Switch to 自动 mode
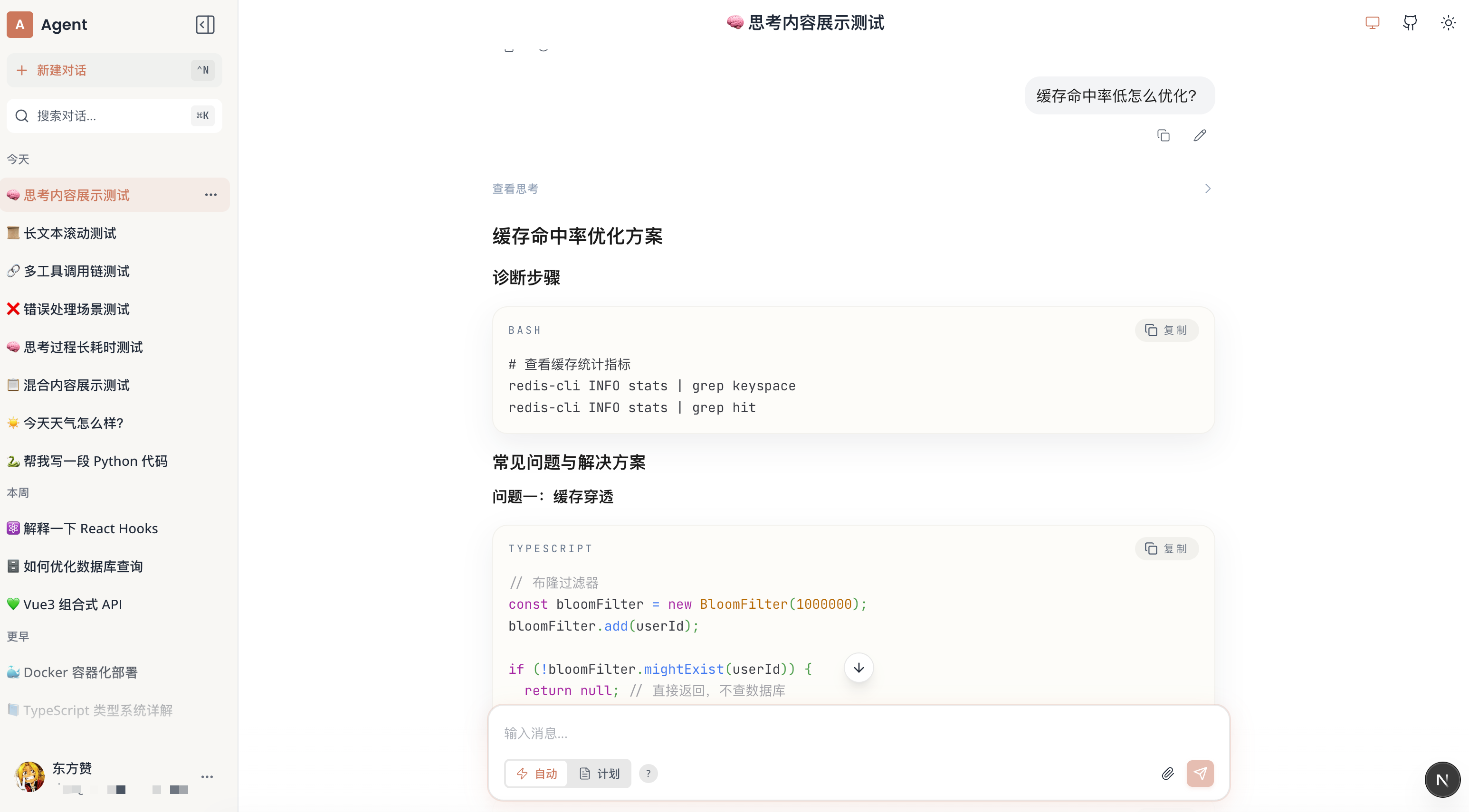1469x812 pixels. pyautogui.click(x=536, y=773)
